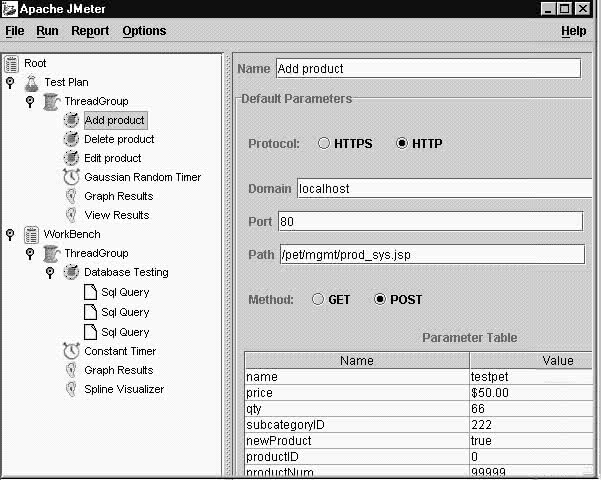This screenshot has width=601, height=480.
Task: Click the Gaussian Random Timer clock icon
Action: coord(71,177)
